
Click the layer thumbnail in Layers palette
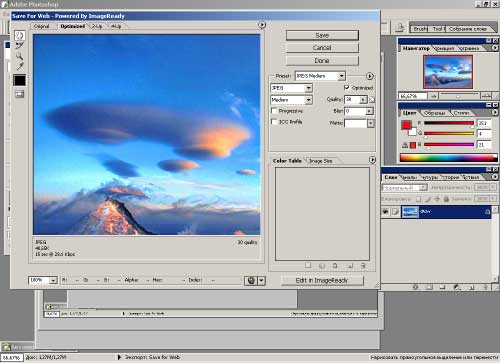click(410, 212)
